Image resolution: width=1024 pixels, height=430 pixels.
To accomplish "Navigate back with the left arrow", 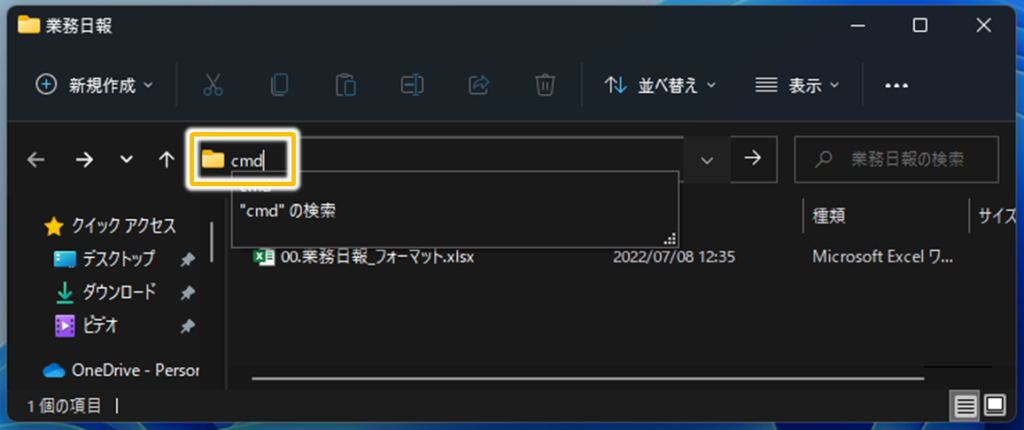I will (36, 159).
